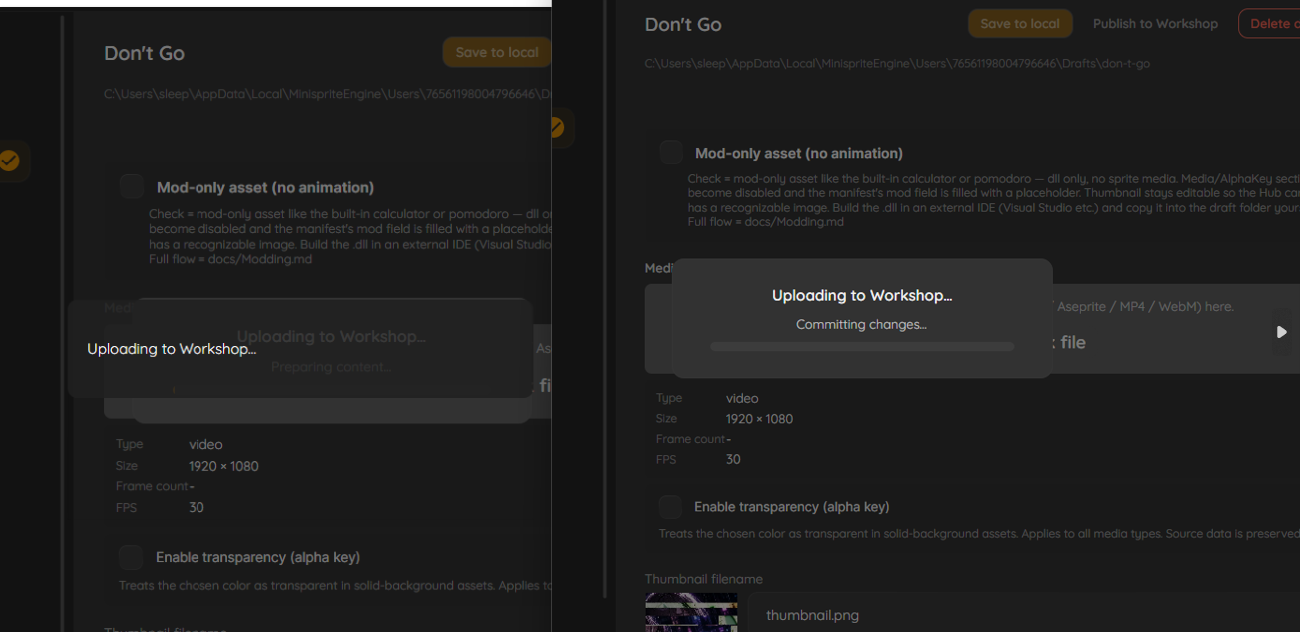Viewport: 1300px width, 632px height.
Task: Click "Treats the chosen color" description in left panel
Action: (x=335, y=586)
